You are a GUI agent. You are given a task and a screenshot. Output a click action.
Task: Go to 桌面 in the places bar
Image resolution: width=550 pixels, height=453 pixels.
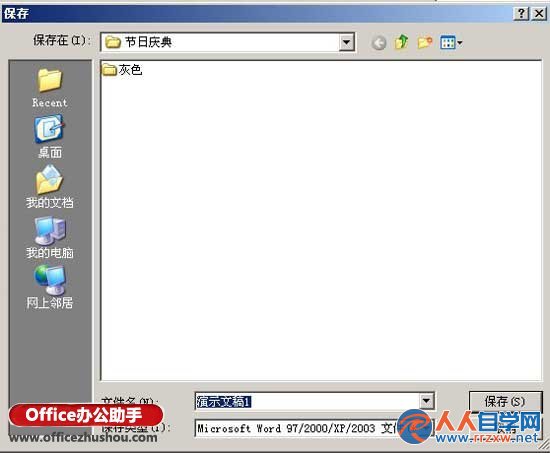tap(49, 137)
